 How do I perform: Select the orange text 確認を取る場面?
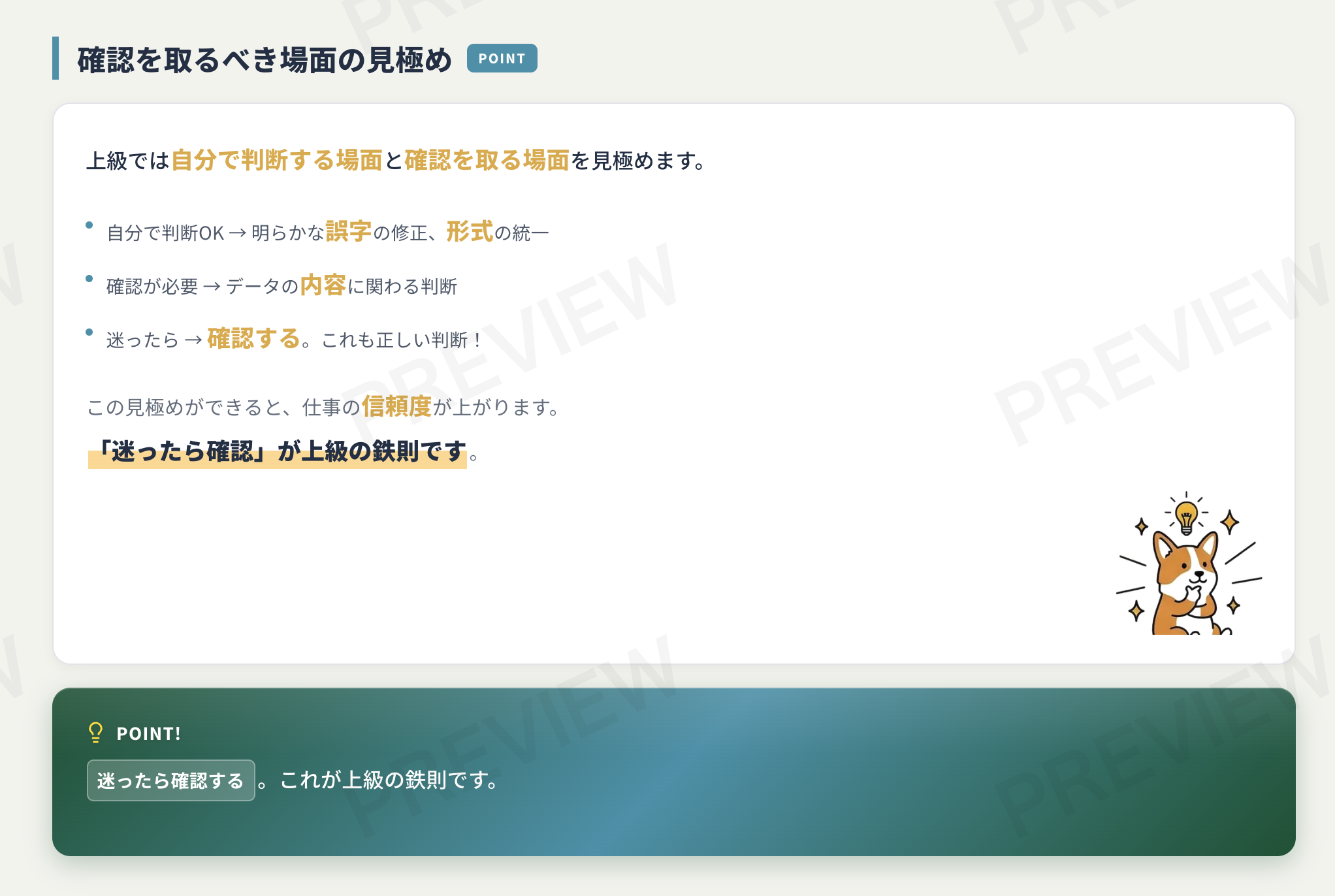click(x=489, y=161)
